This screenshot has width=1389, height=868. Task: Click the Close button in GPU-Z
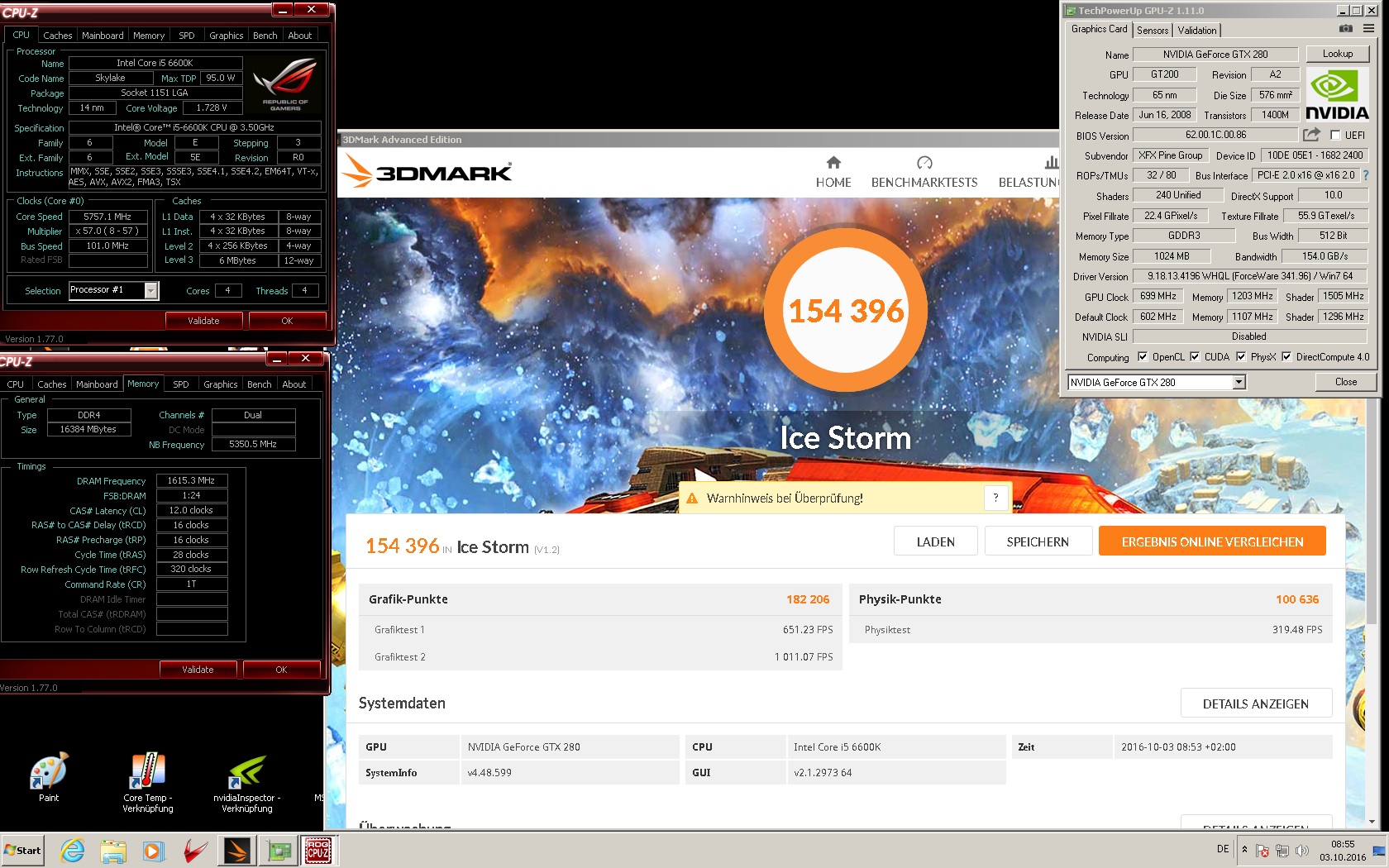[1346, 382]
